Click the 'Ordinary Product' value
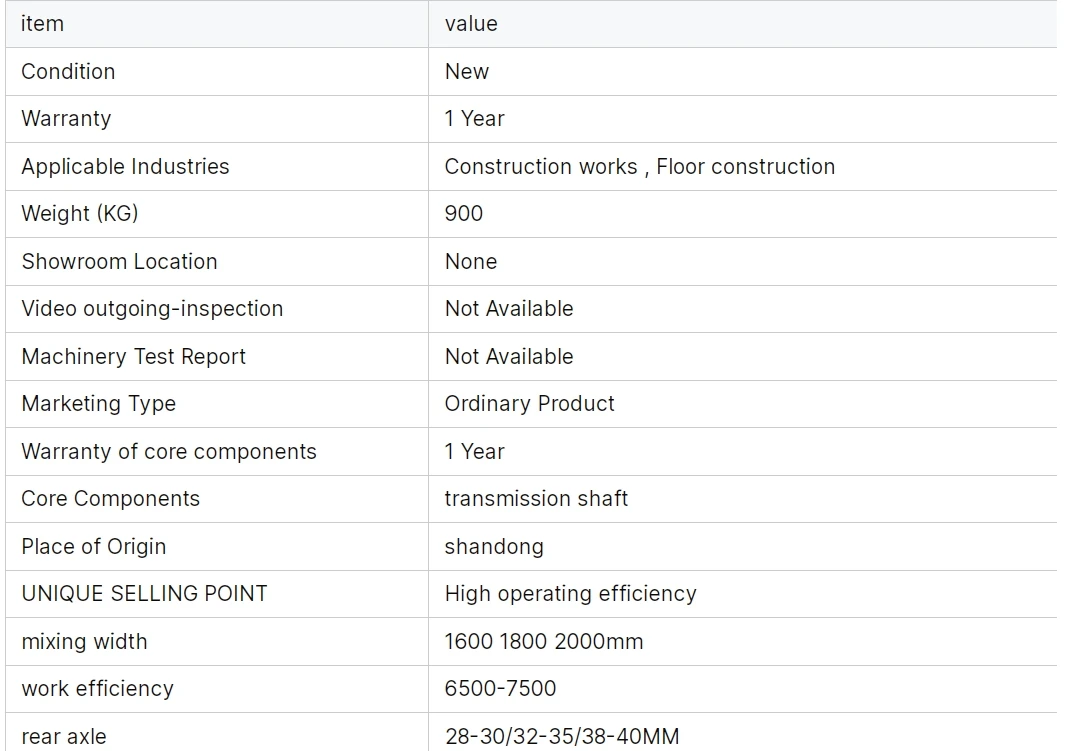The height and width of the screenshot is (751, 1080). click(529, 404)
